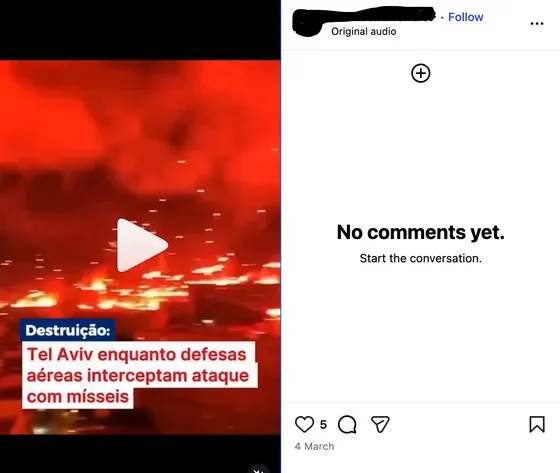
Task: Like the post with the heart icon
Action: pos(304,424)
